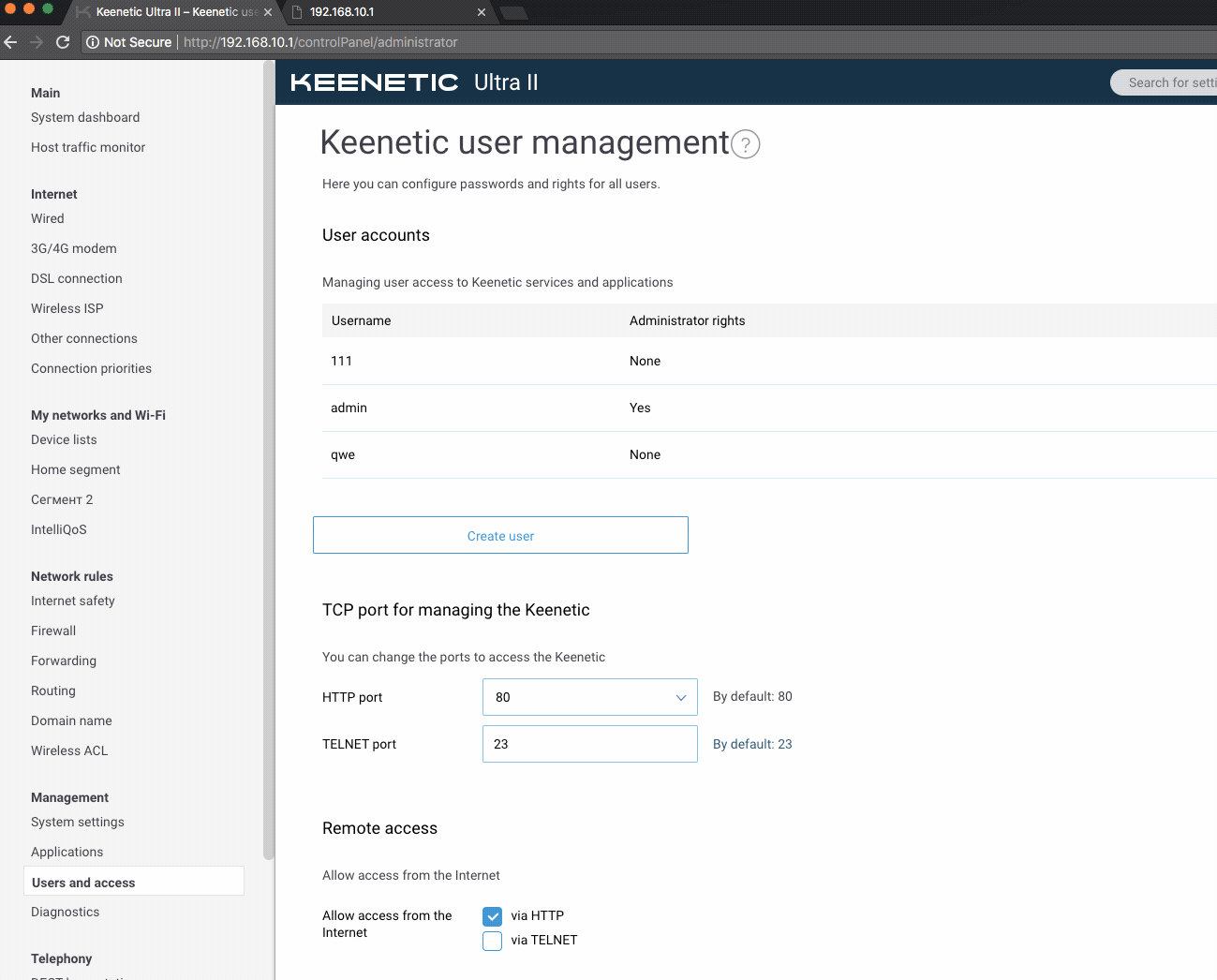1217x980 pixels.
Task: Click the Not Secure info icon
Action: 93,42
